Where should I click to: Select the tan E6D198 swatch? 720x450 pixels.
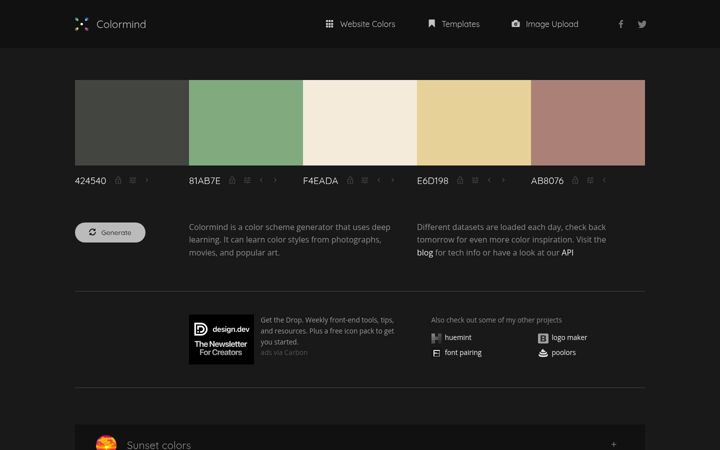pos(474,123)
